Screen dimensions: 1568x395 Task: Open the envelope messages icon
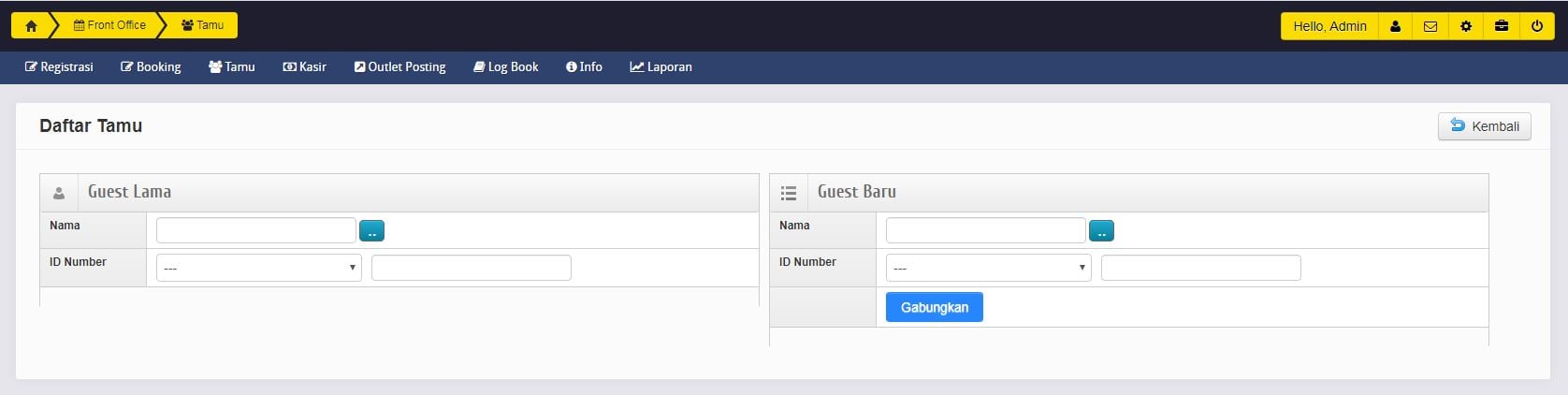[1430, 26]
